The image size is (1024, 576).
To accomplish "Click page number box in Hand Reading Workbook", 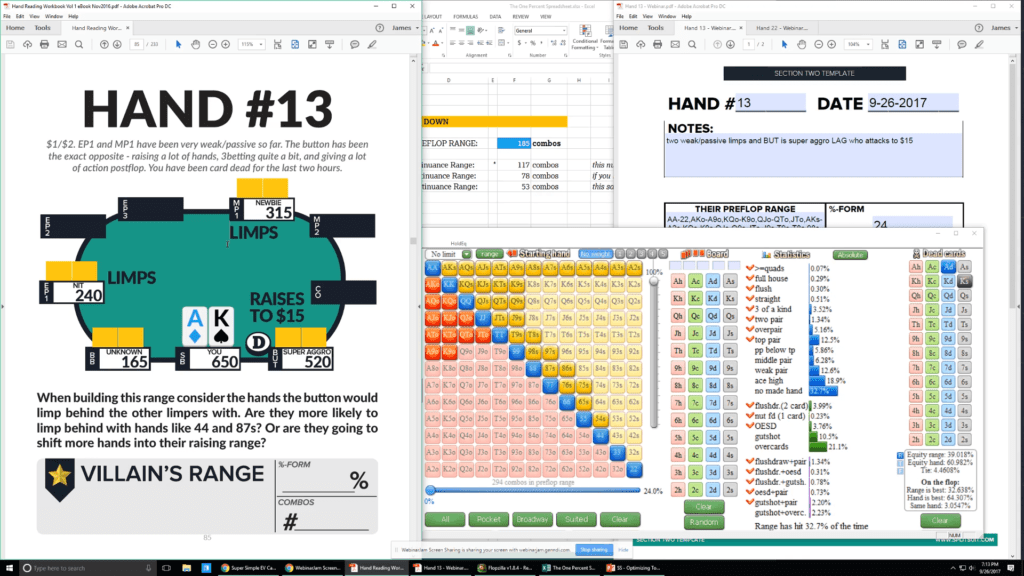I will click(x=136, y=44).
